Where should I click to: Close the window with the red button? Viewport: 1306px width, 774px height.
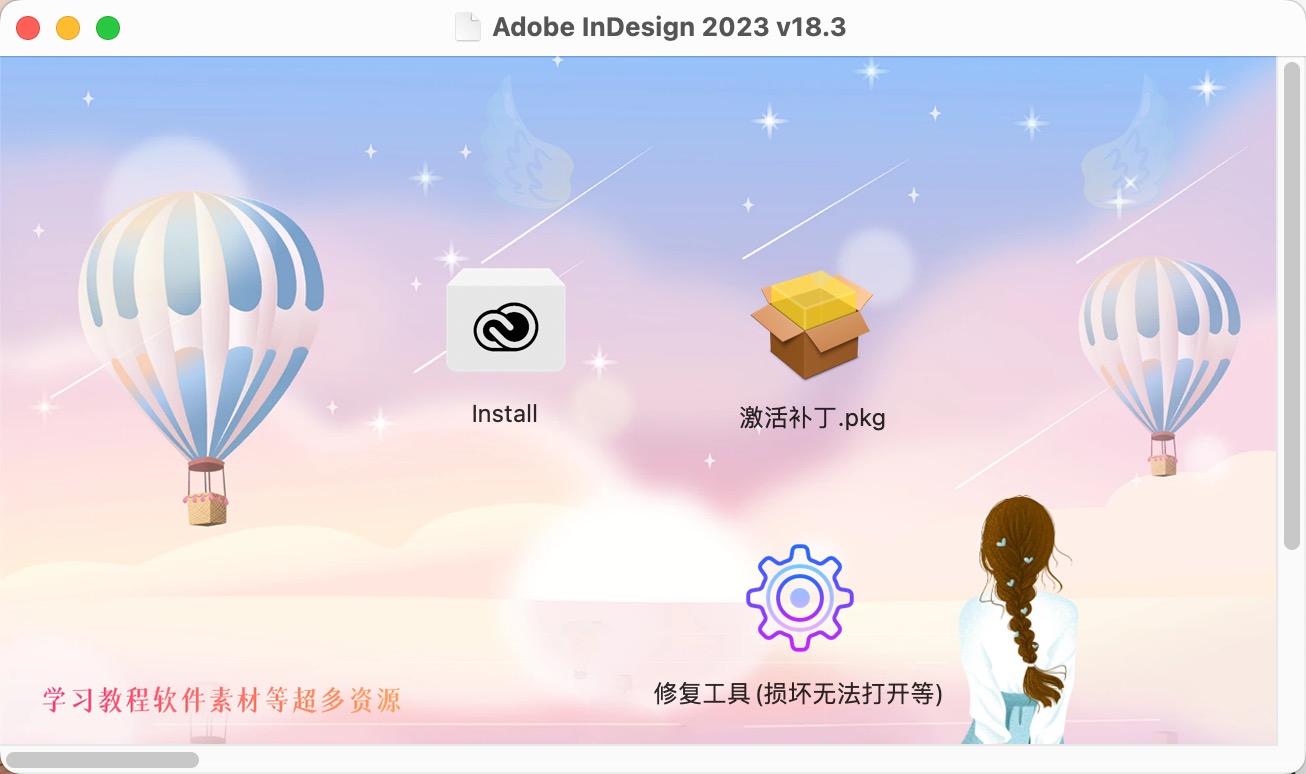28,28
